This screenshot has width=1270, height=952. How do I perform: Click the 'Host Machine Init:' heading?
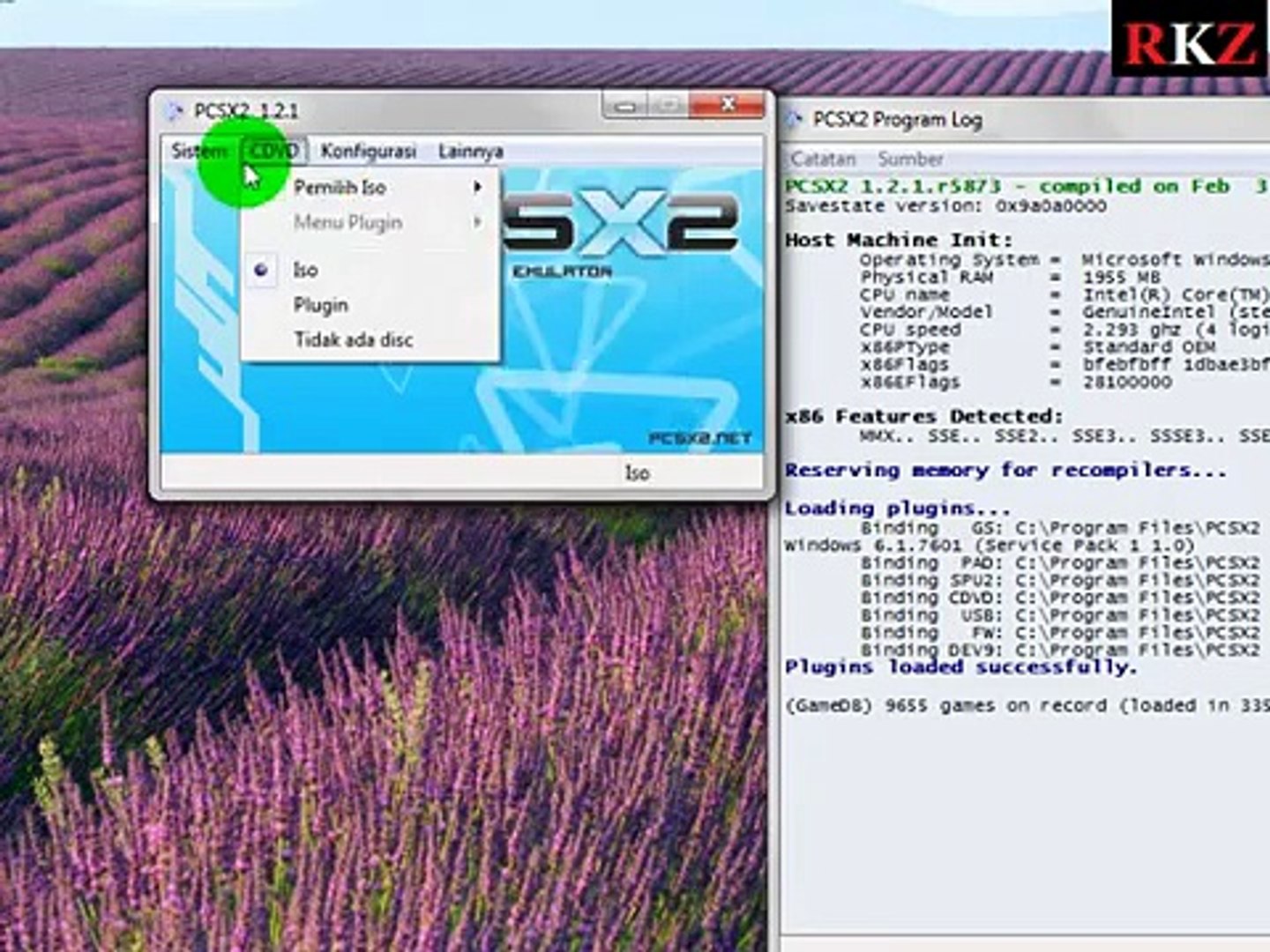pos(899,240)
